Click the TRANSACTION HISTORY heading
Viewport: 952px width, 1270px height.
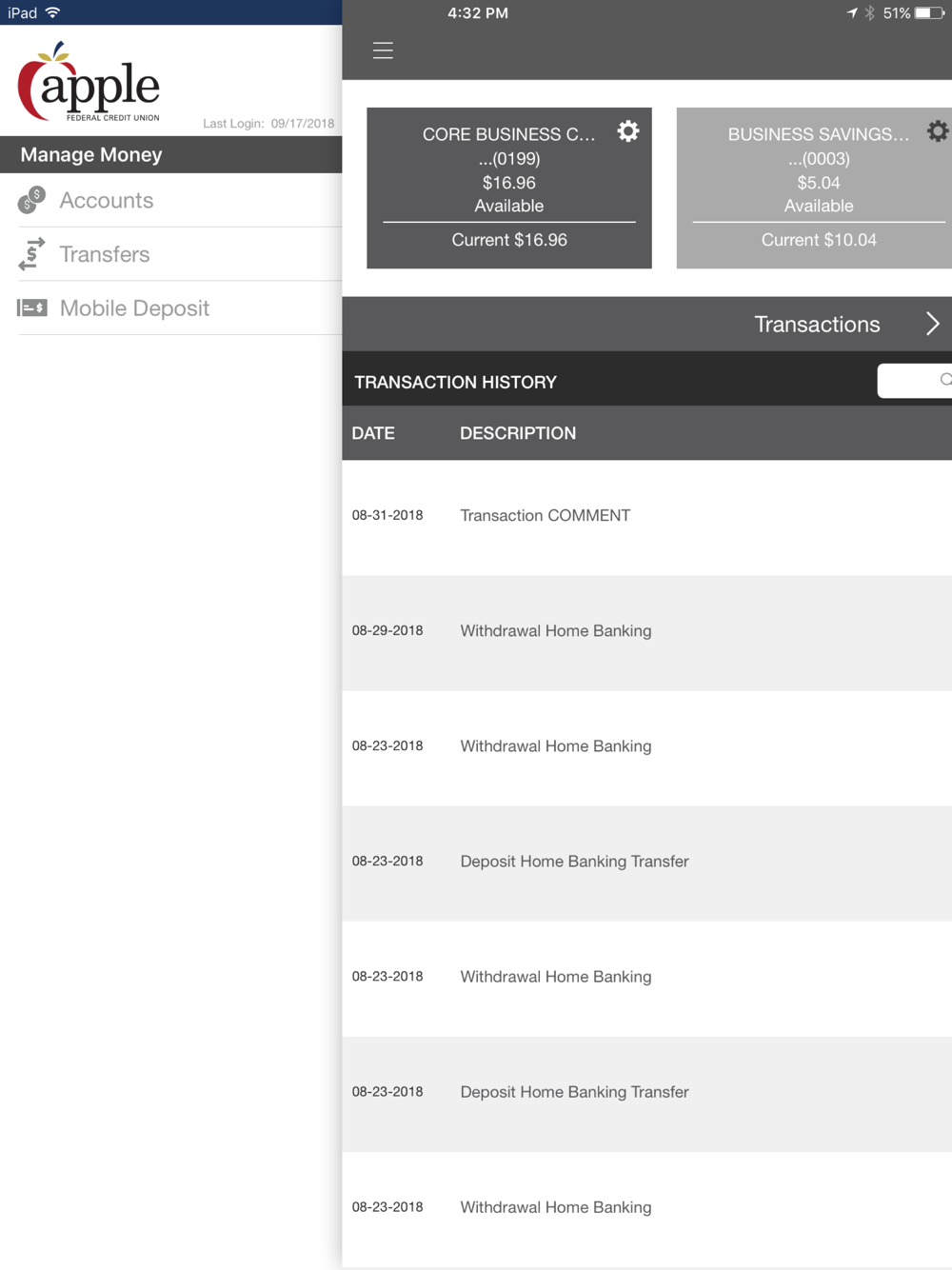(x=455, y=382)
